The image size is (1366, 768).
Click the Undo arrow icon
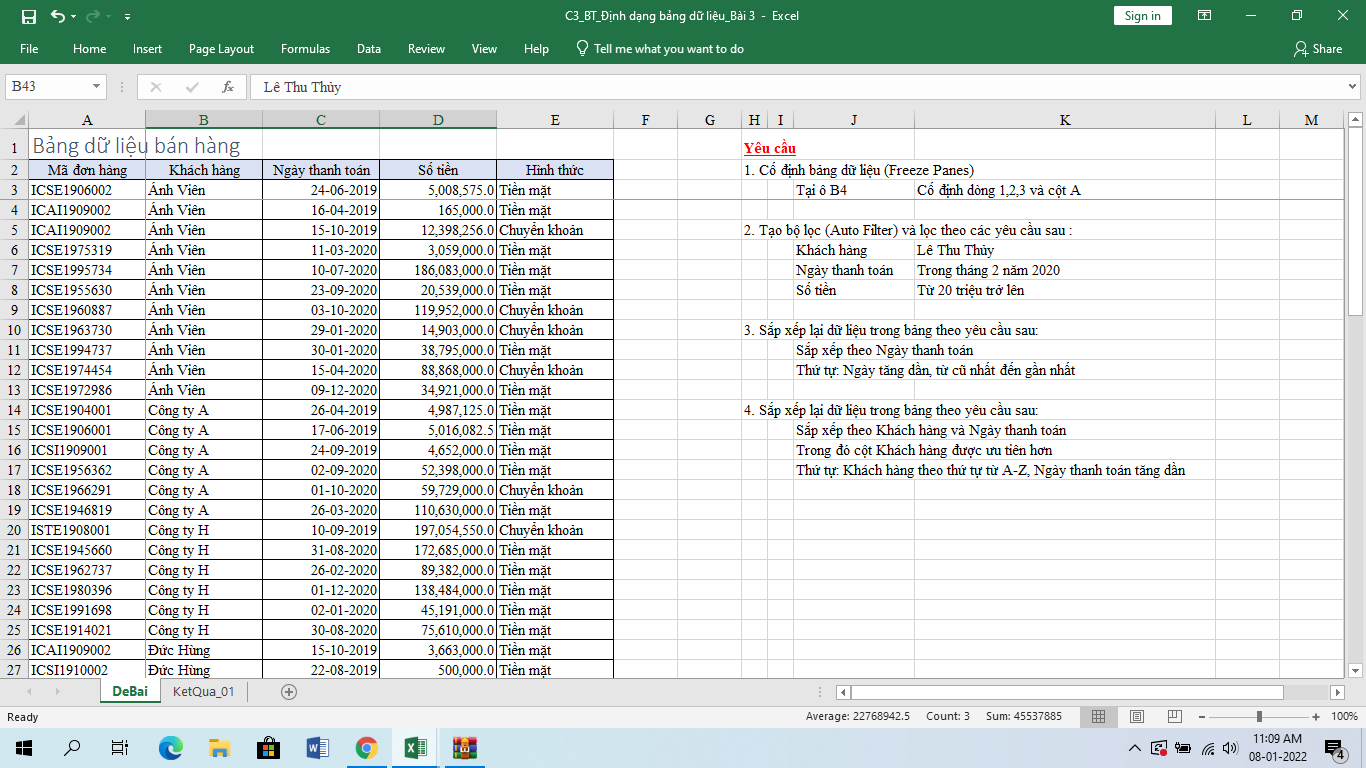58,16
